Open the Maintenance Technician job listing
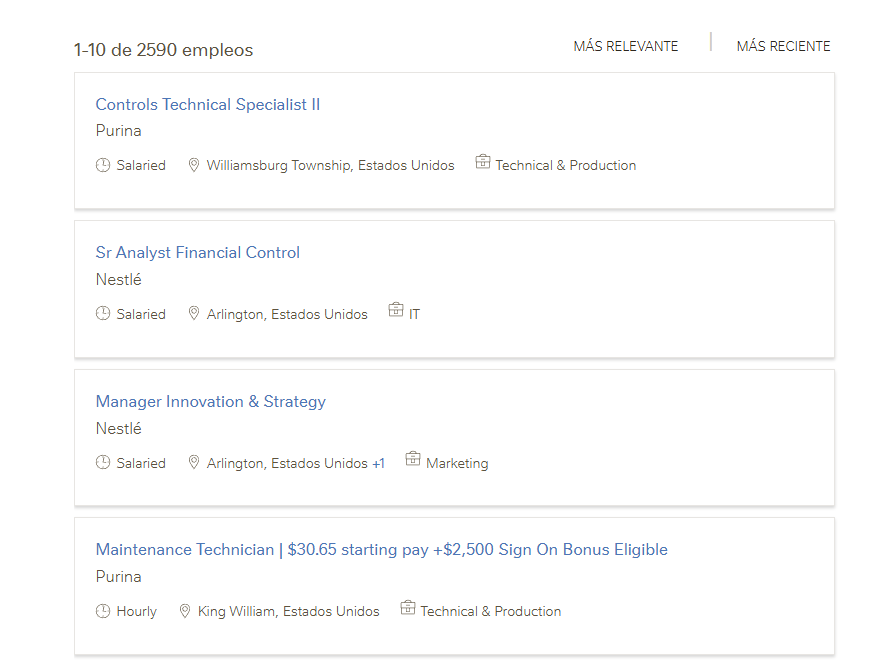 point(381,550)
